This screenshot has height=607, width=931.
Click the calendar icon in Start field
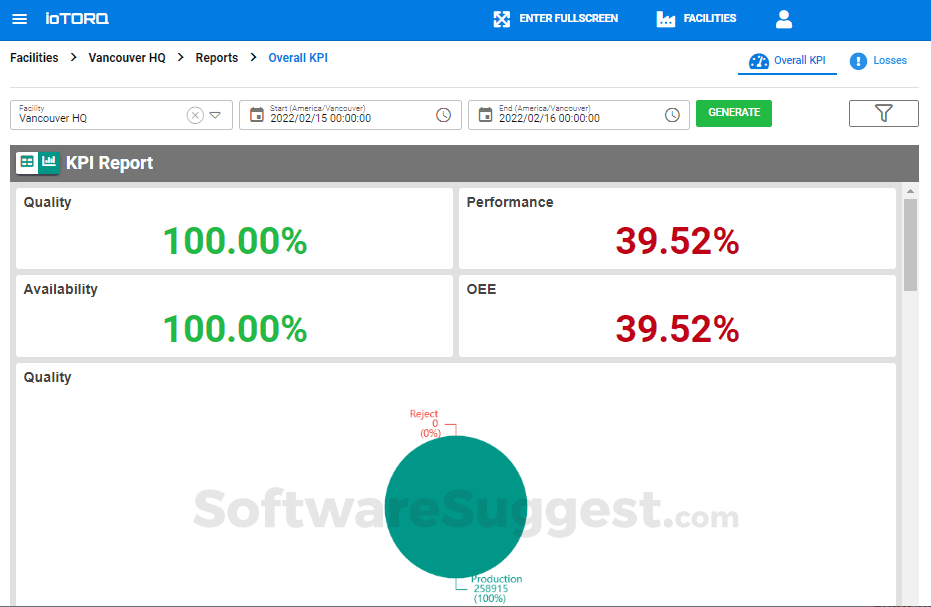(254, 114)
